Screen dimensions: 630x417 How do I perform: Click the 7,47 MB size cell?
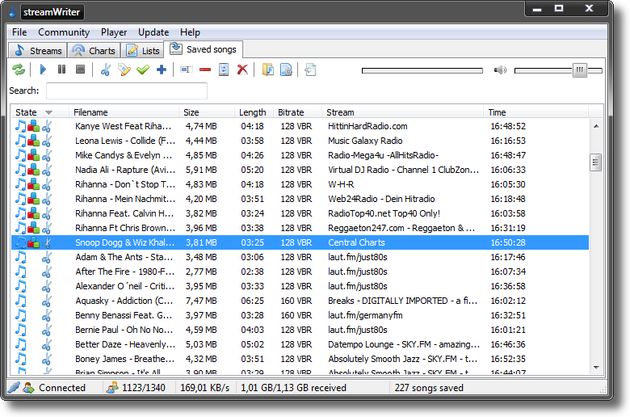(201, 301)
